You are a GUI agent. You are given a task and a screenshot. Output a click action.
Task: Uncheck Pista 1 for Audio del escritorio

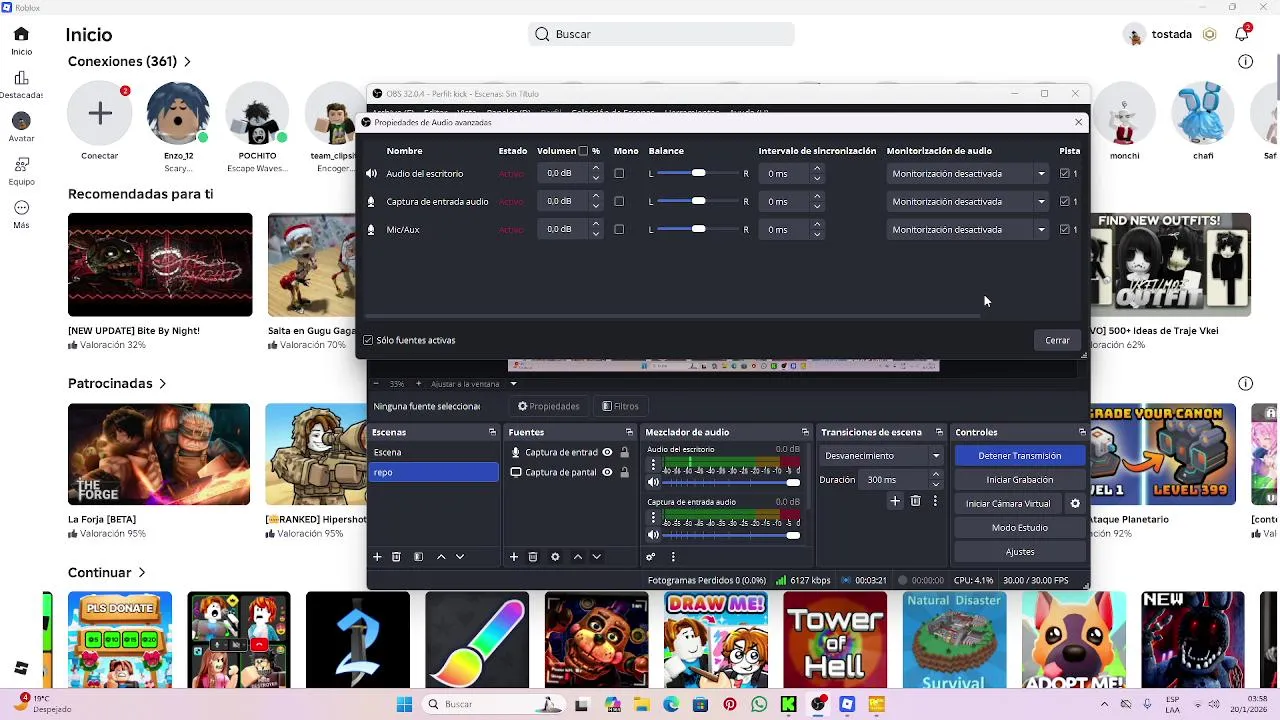(1065, 174)
